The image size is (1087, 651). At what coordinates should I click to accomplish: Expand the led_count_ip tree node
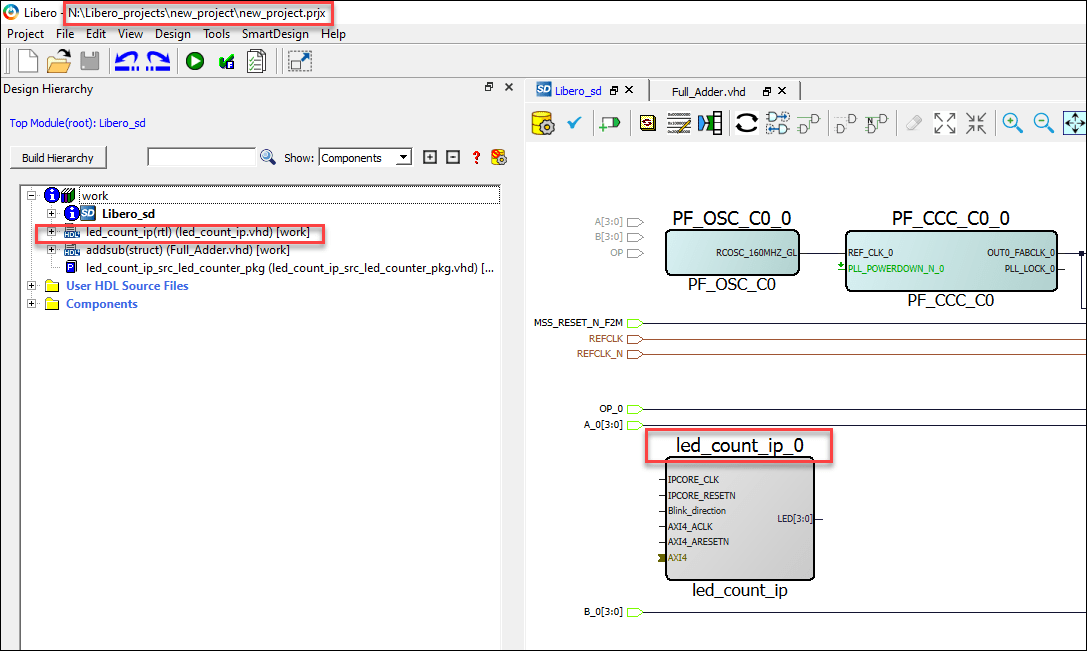tap(50, 232)
